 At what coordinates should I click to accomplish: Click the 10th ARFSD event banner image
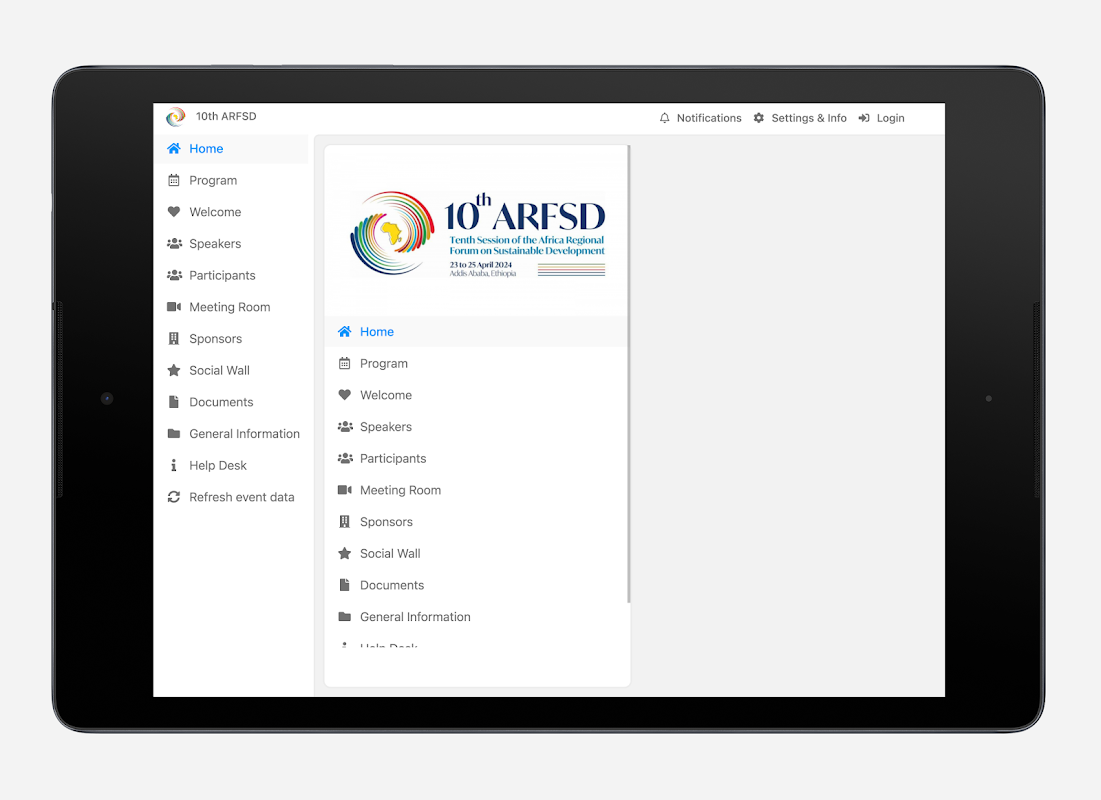[x=477, y=234]
